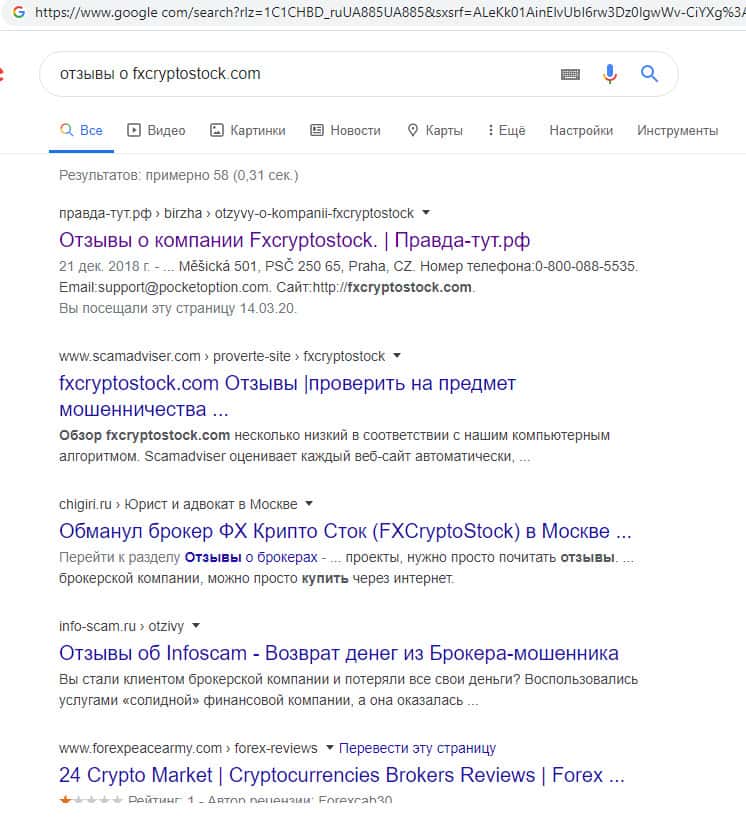This screenshot has height=818, width=746.
Task: Expand dropdown arrow beside info-scam.ru URL
Action: point(196,626)
